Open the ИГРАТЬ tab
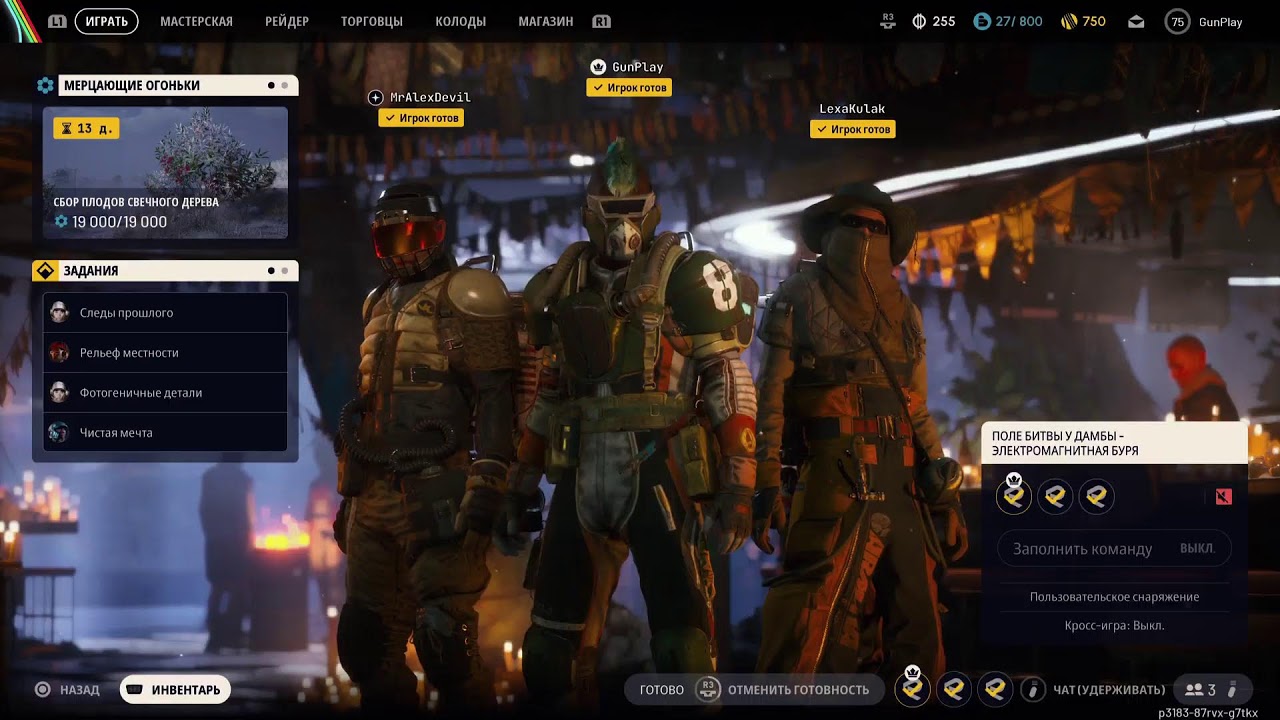The height and width of the screenshot is (720, 1280). pos(106,21)
